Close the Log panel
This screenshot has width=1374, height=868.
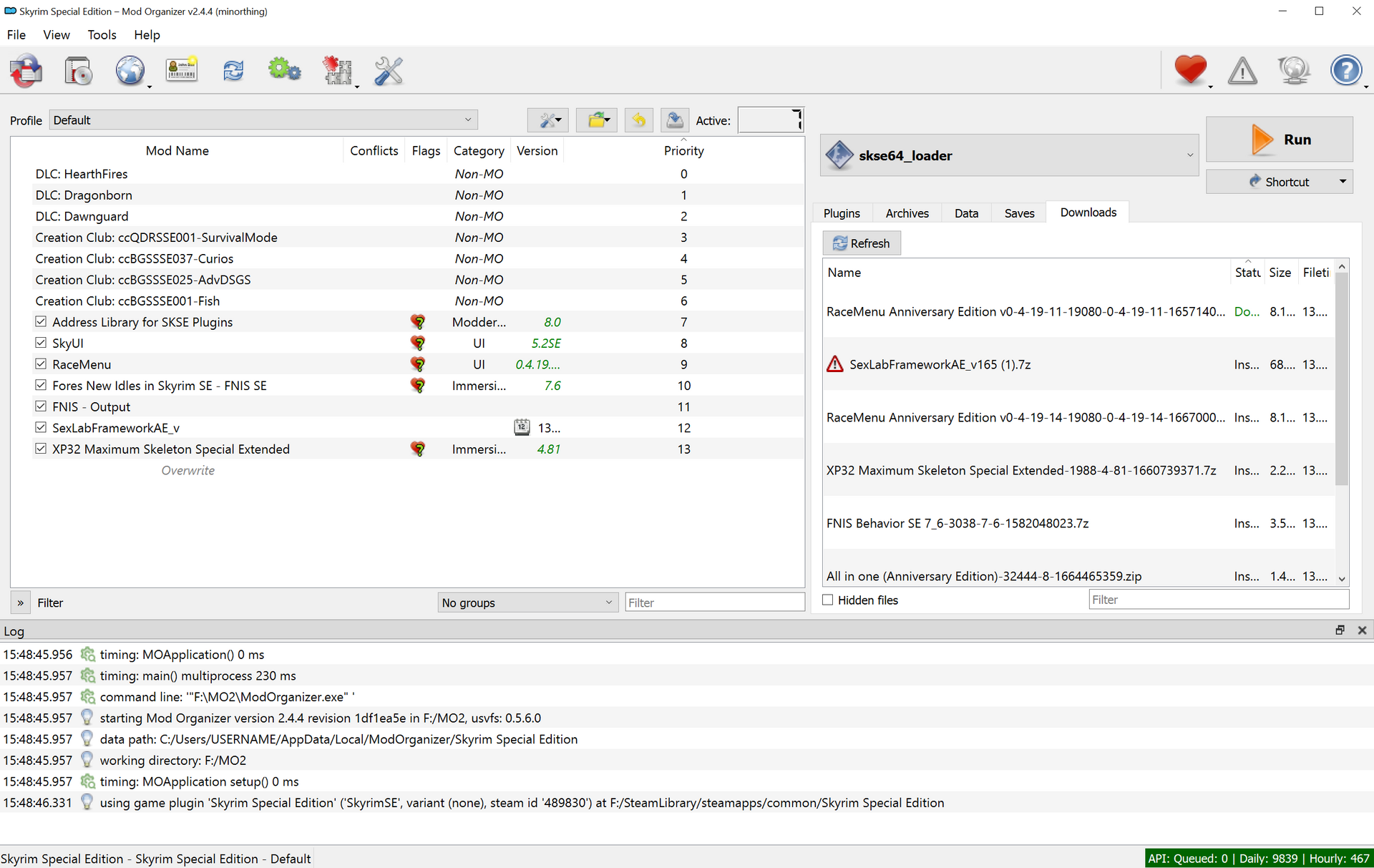(1362, 630)
